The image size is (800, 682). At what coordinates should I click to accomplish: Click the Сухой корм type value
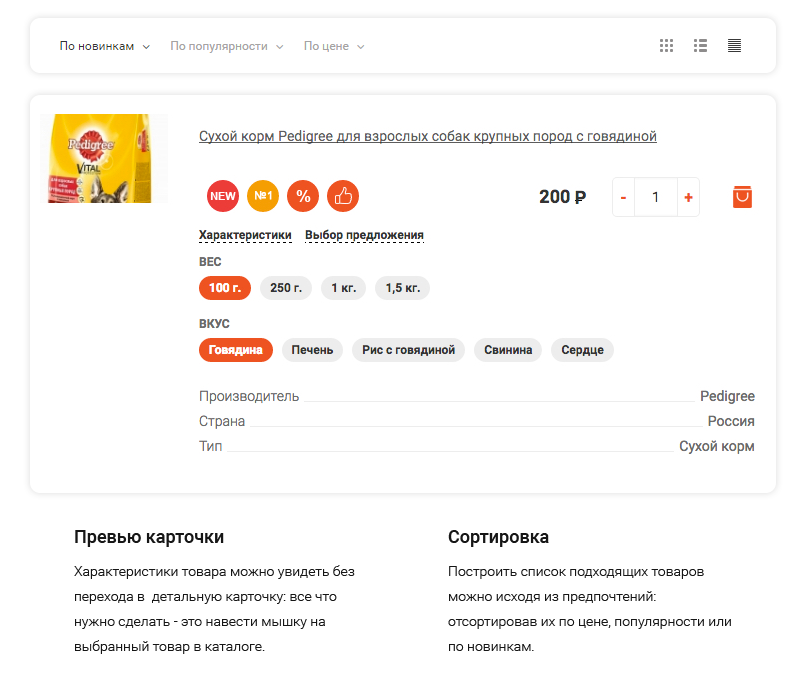[717, 446]
